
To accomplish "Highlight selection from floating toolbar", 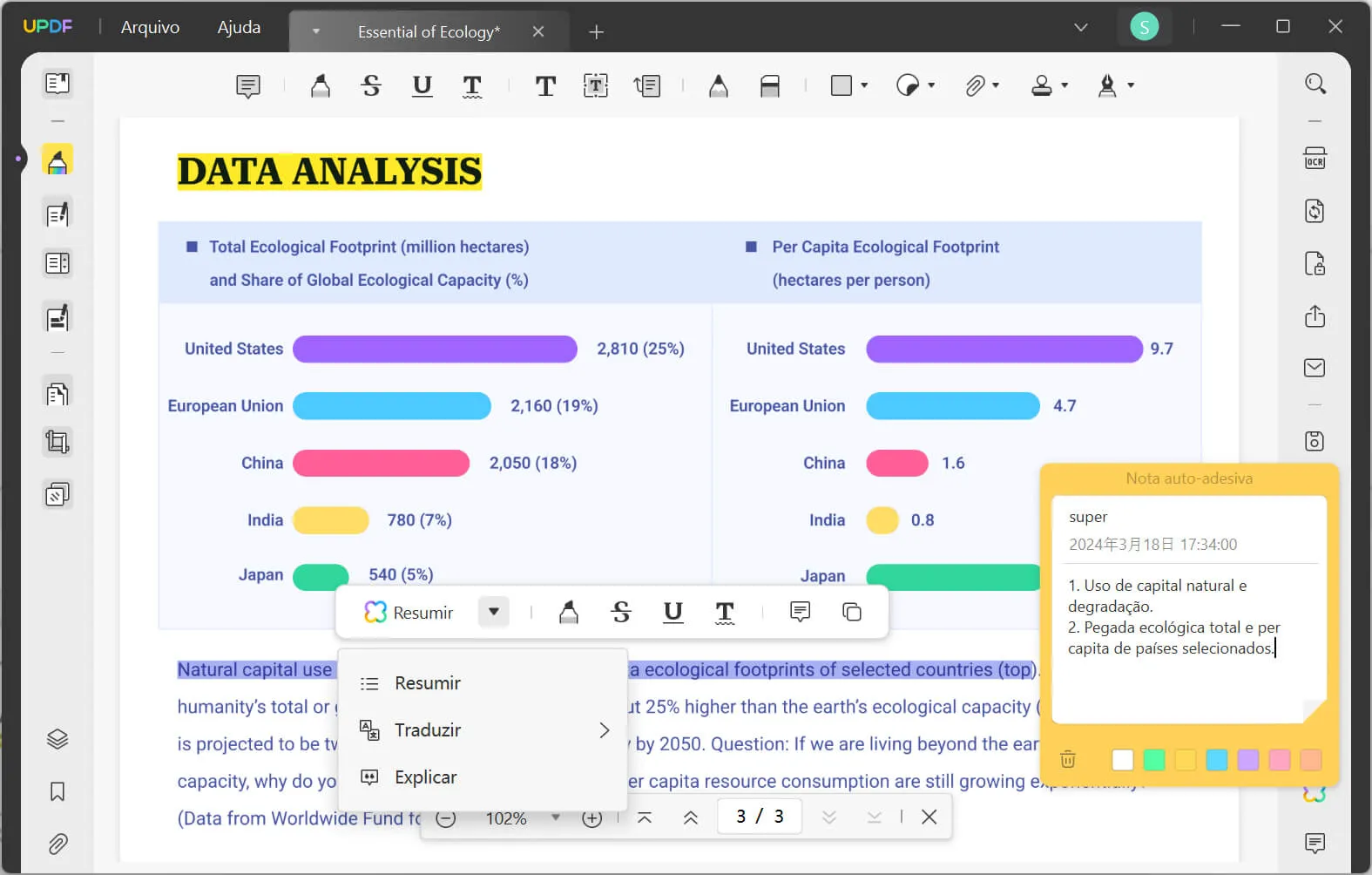I will [x=569, y=612].
